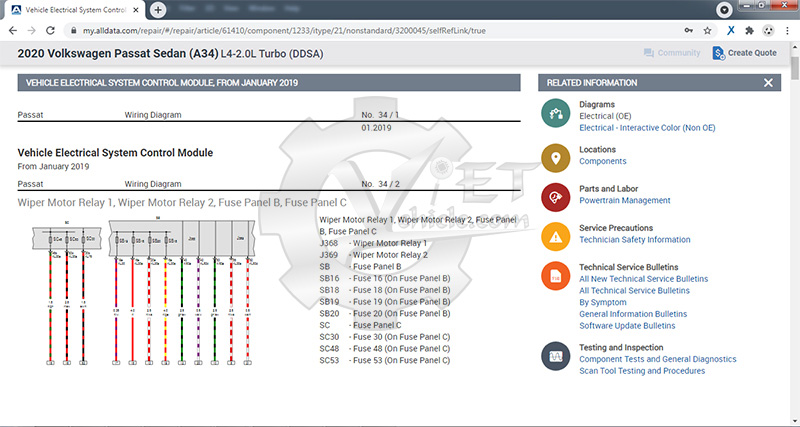This screenshot has width=800, height=427.
Task: Click 'J369 - Wiper Motor Relay 2' entry
Action: pyautogui.click(x=373, y=255)
